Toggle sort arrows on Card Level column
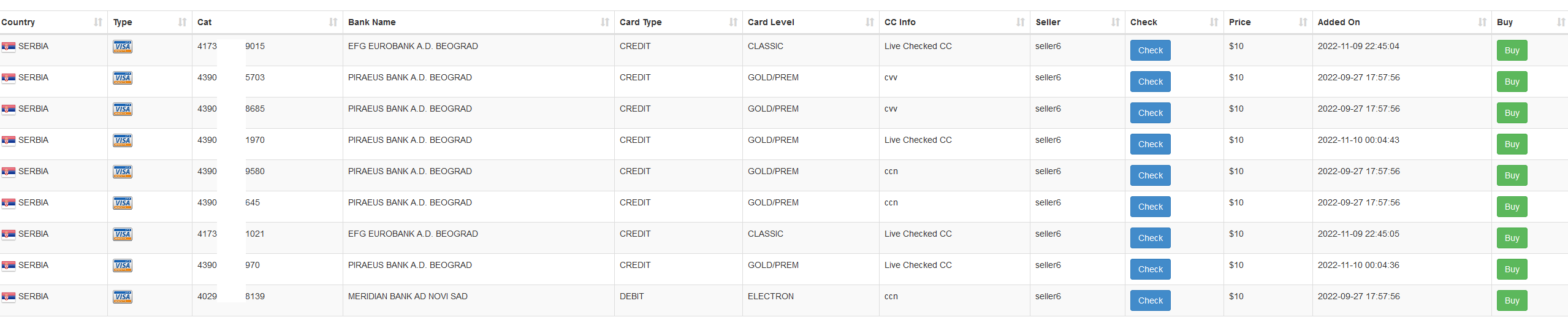The image size is (1568, 325). tap(869, 22)
